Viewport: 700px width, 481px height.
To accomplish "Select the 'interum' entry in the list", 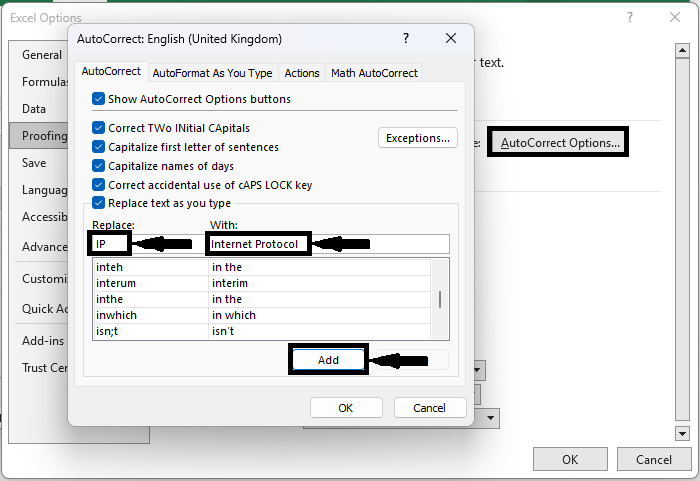I will pyautogui.click(x=150, y=283).
